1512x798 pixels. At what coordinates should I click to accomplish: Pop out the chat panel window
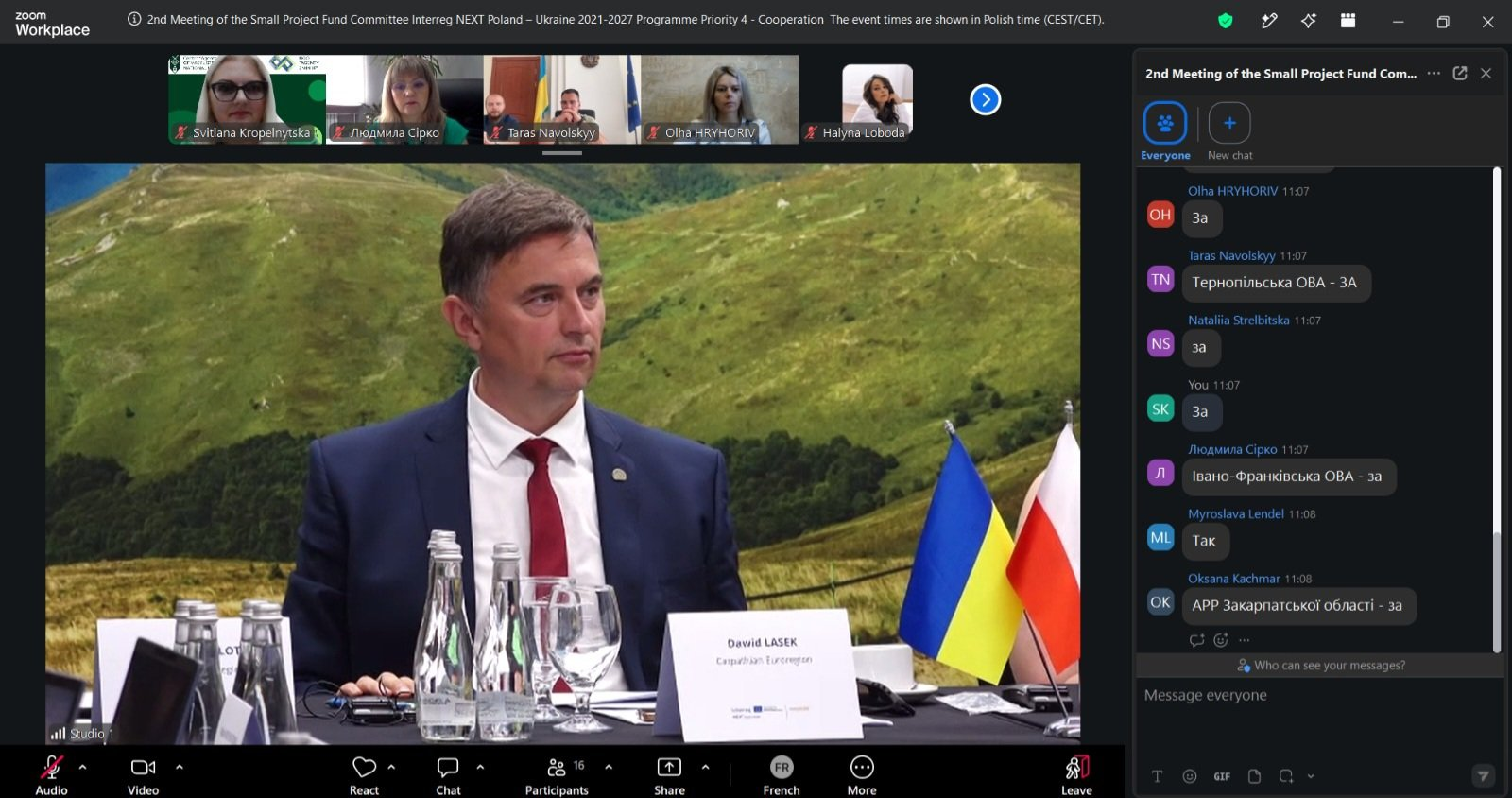click(1460, 73)
